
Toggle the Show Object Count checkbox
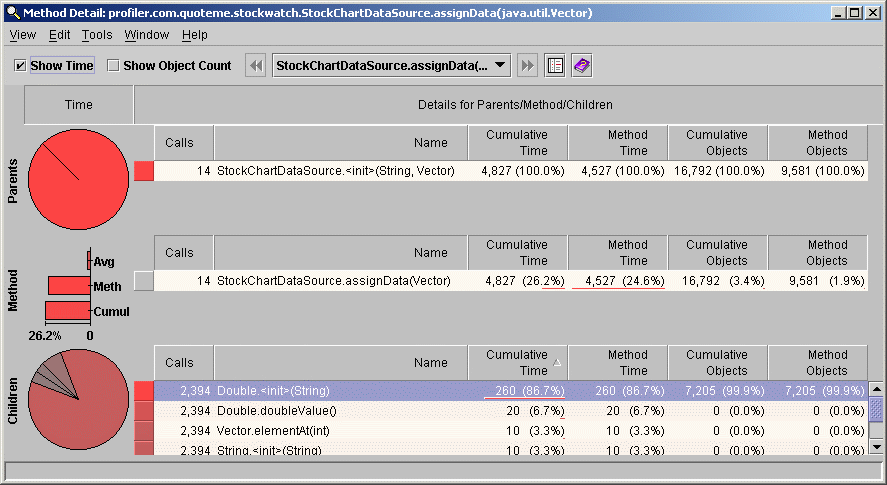coord(113,66)
